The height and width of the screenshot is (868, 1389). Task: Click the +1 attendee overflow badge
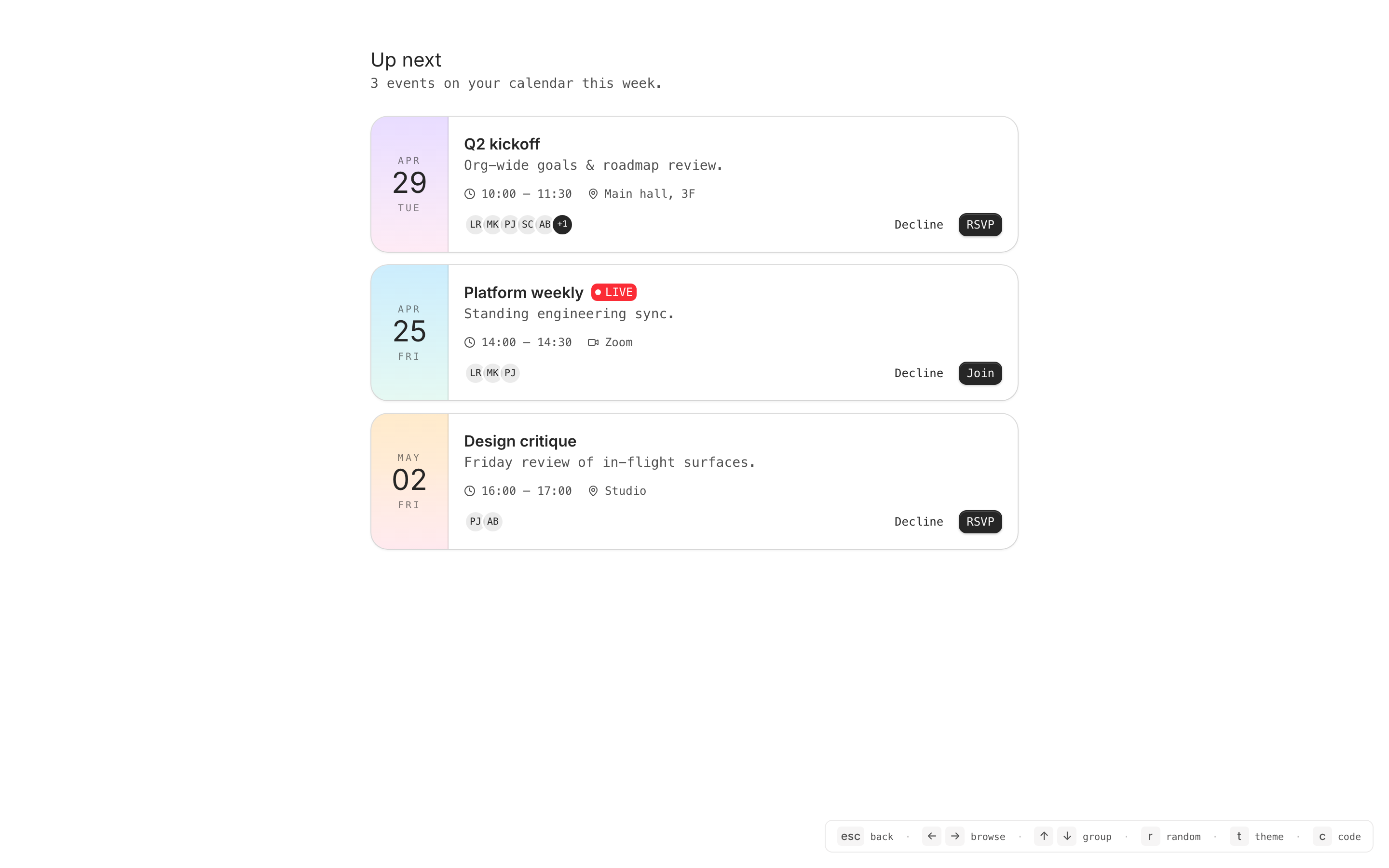[562, 224]
